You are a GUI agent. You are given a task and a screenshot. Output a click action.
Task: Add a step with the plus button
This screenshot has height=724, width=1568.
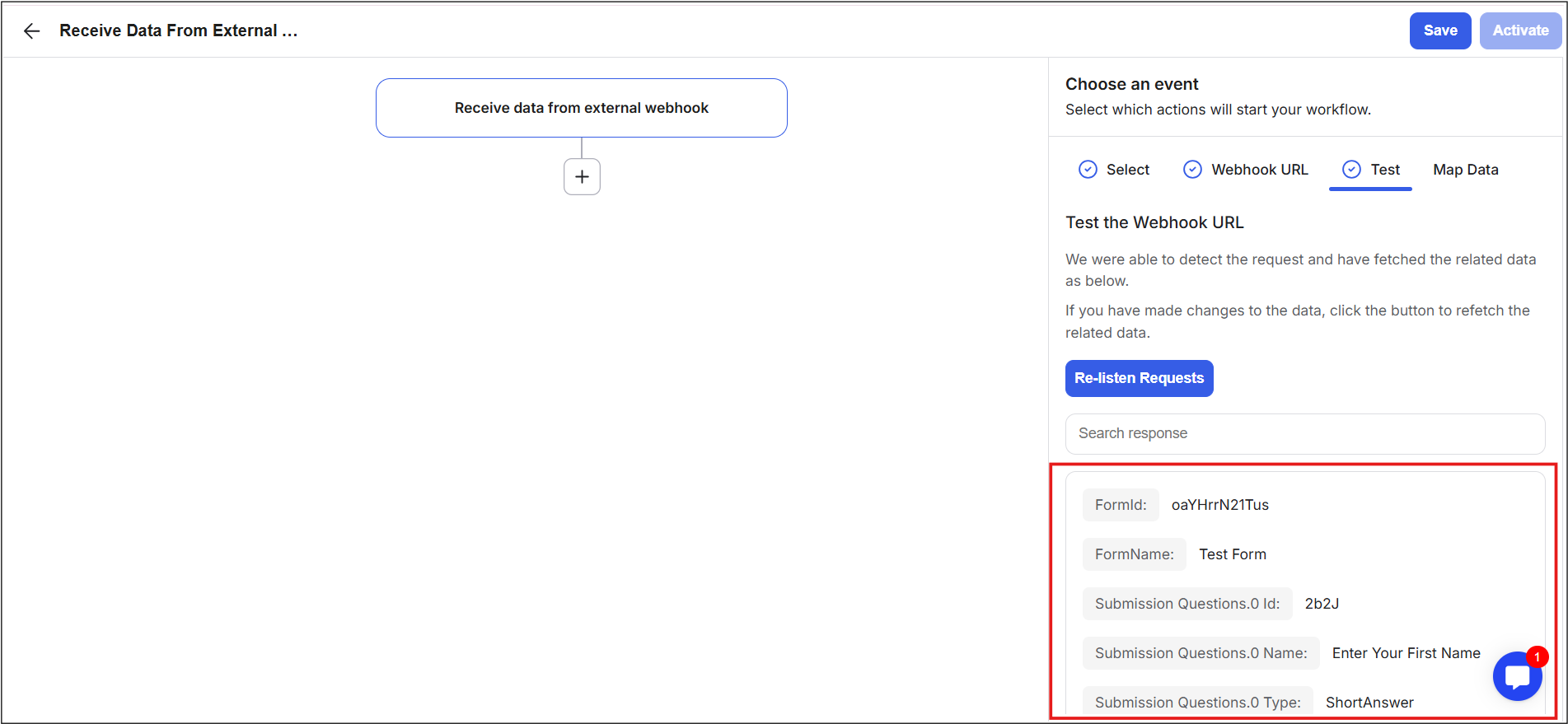[582, 176]
